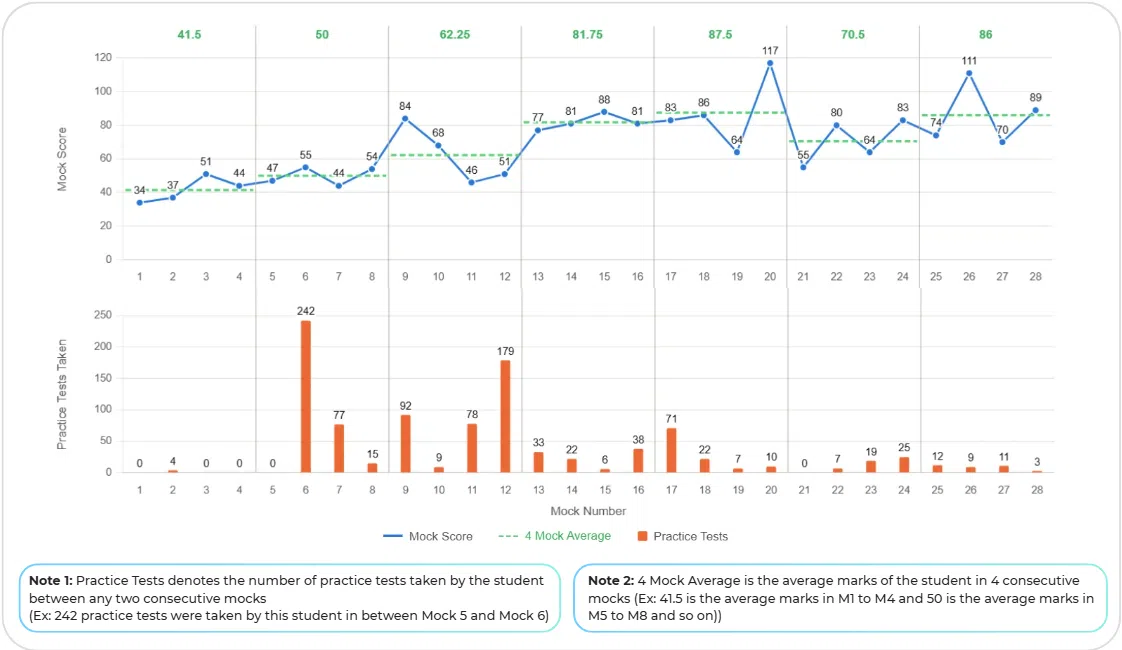Select the 111 data point at mock 26

(x=969, y=73)
